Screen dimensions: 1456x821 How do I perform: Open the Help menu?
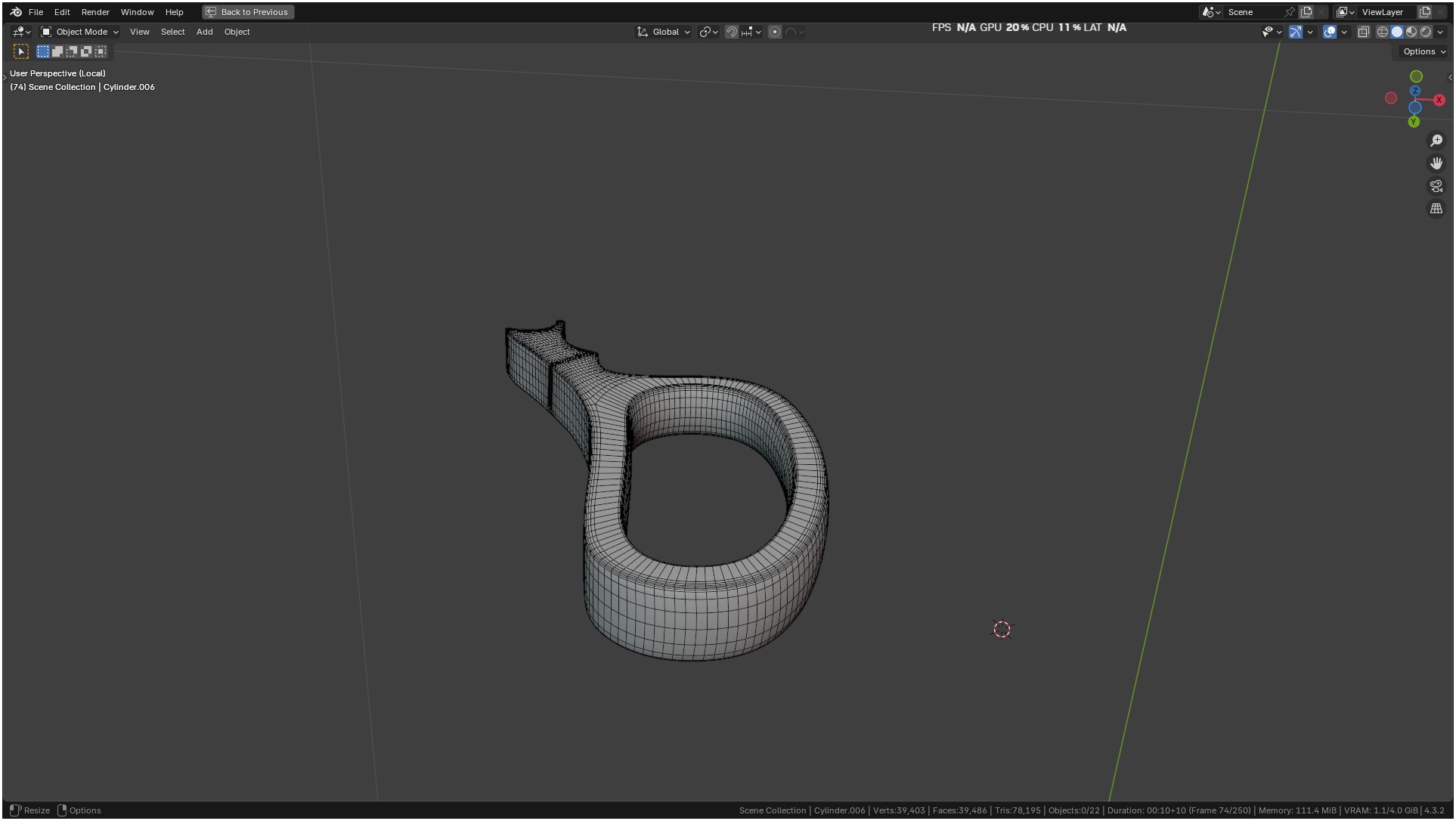tap(174, 12)
